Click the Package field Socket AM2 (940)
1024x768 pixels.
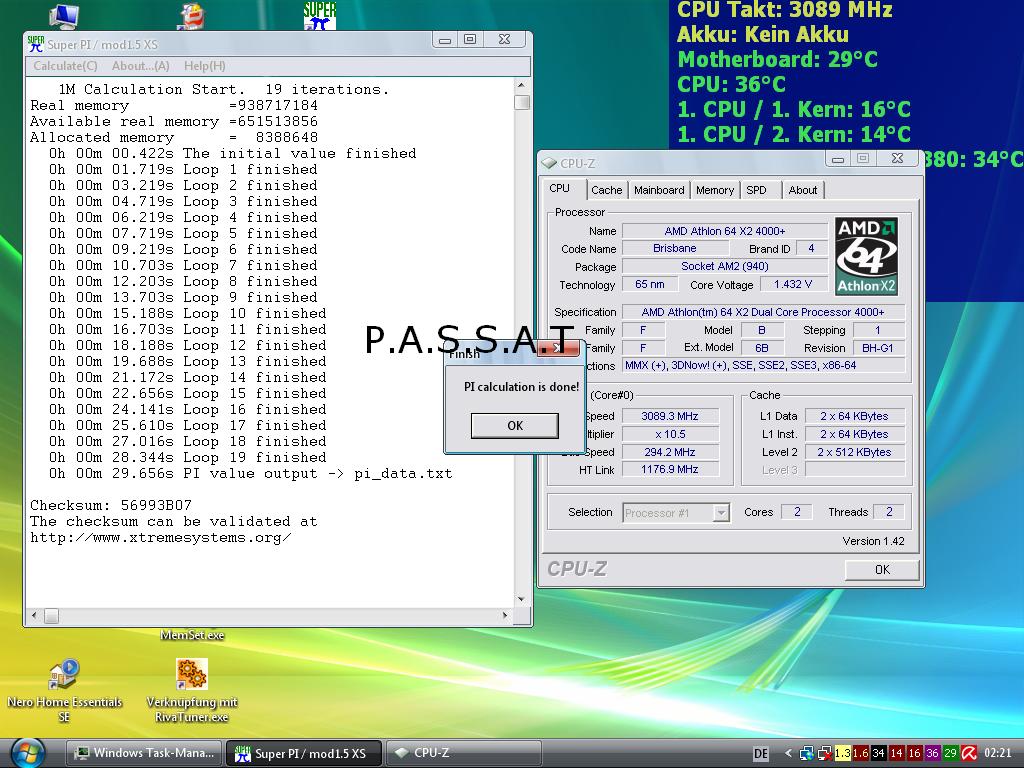724,266
